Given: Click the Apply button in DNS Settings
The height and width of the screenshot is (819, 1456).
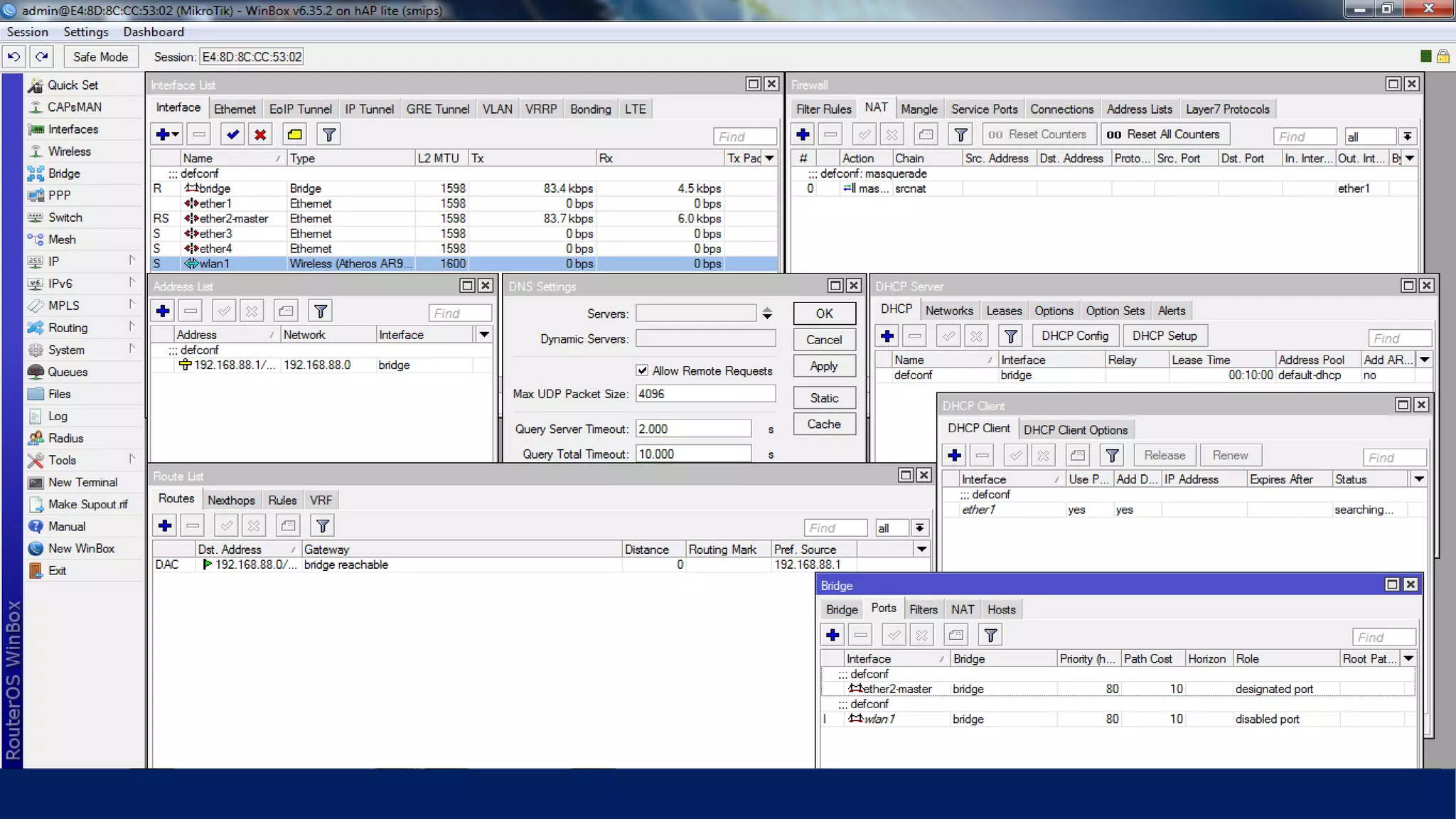Looking at the screenshot, I should pos(823,365).
